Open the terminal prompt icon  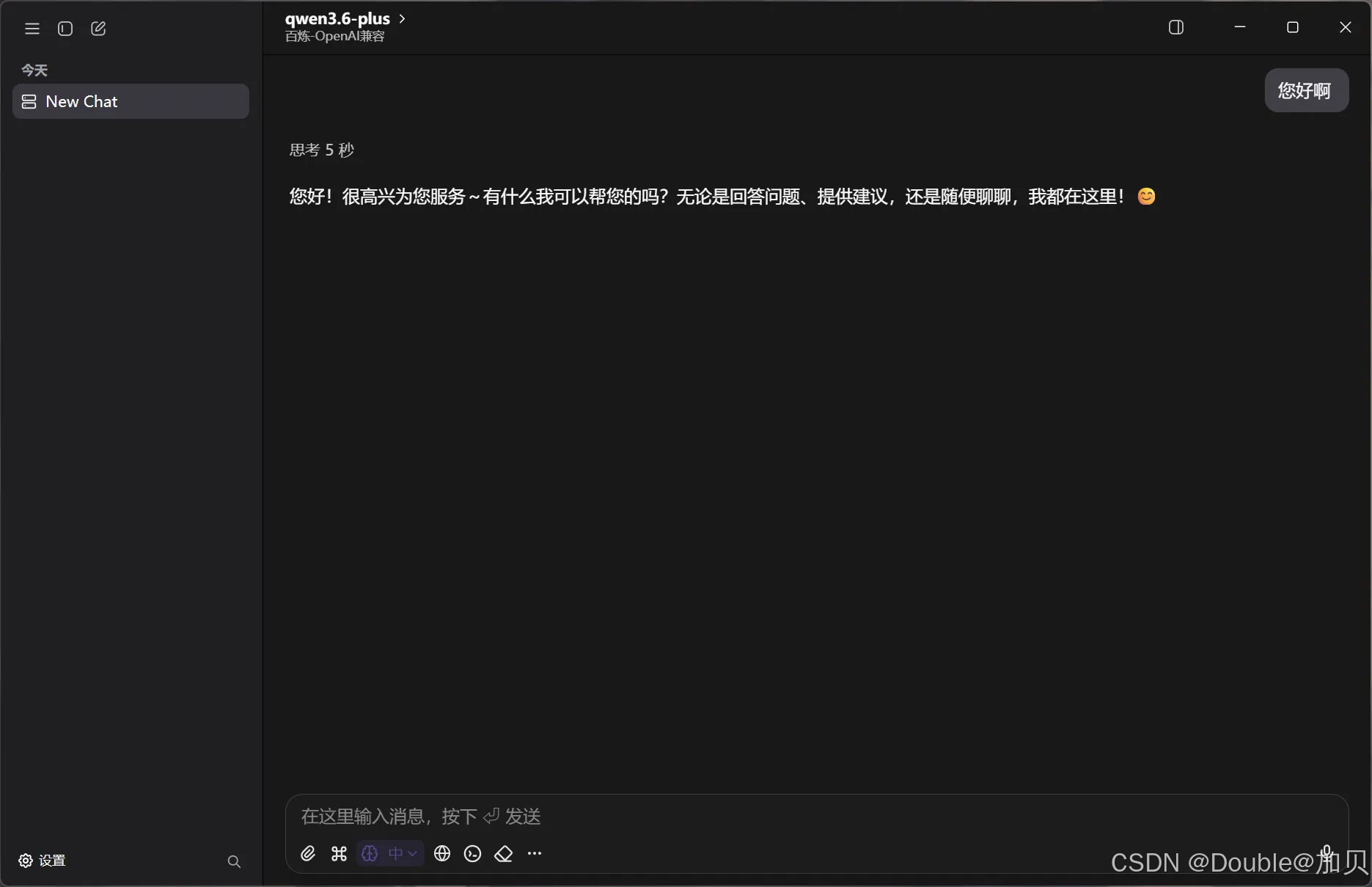(473, 854)
